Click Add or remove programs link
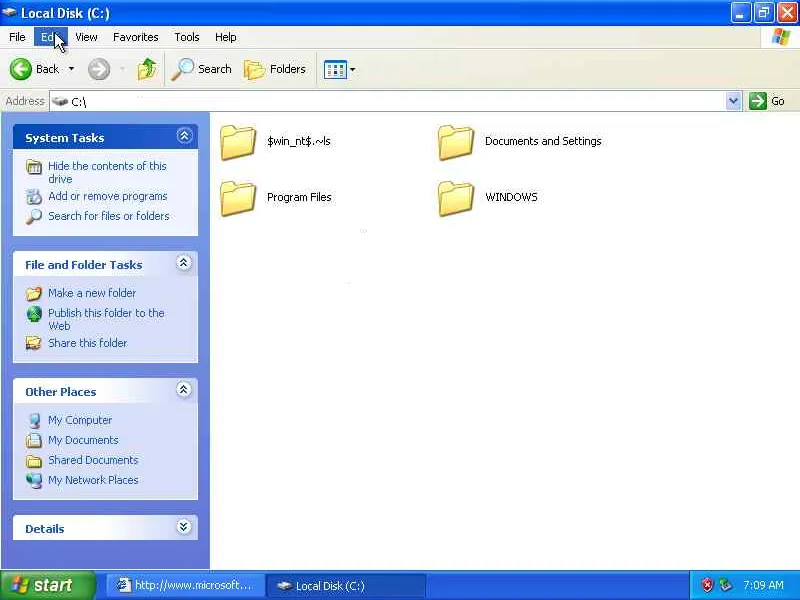The image size is (800, 600). tap(108, 196)
